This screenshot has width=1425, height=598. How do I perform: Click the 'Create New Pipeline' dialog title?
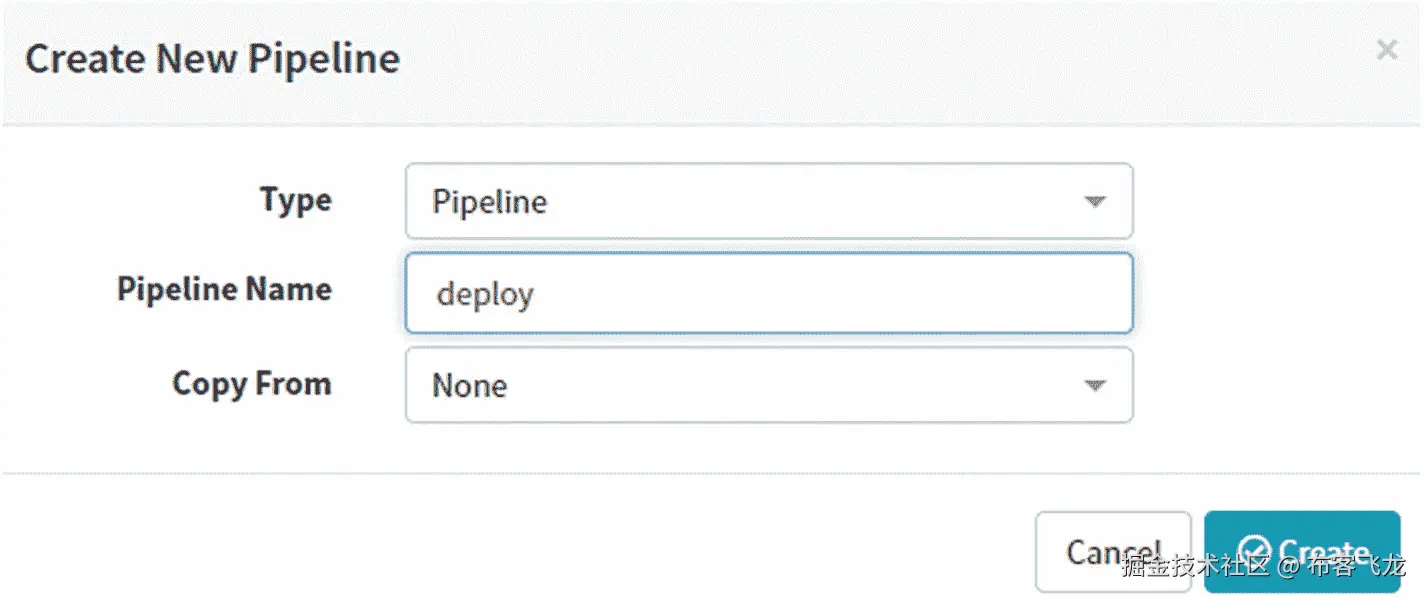point(212,59)
